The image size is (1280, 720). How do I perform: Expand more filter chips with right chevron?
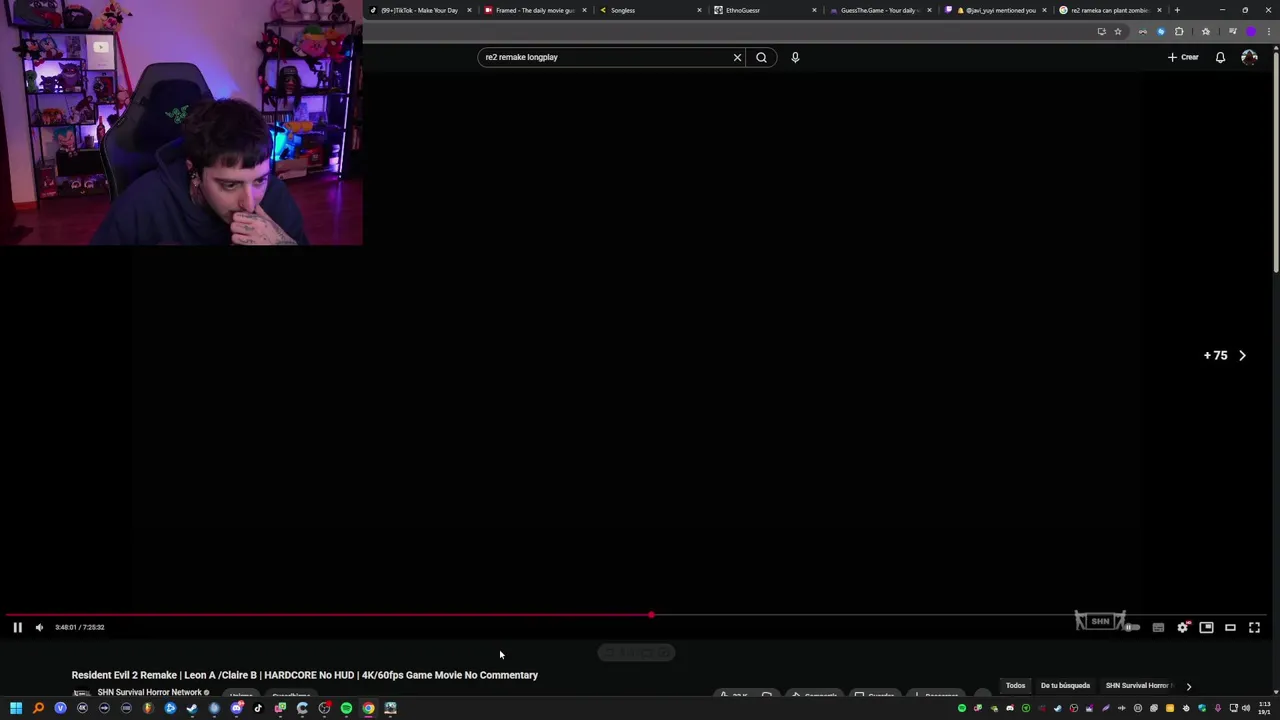coord(1188,686)
